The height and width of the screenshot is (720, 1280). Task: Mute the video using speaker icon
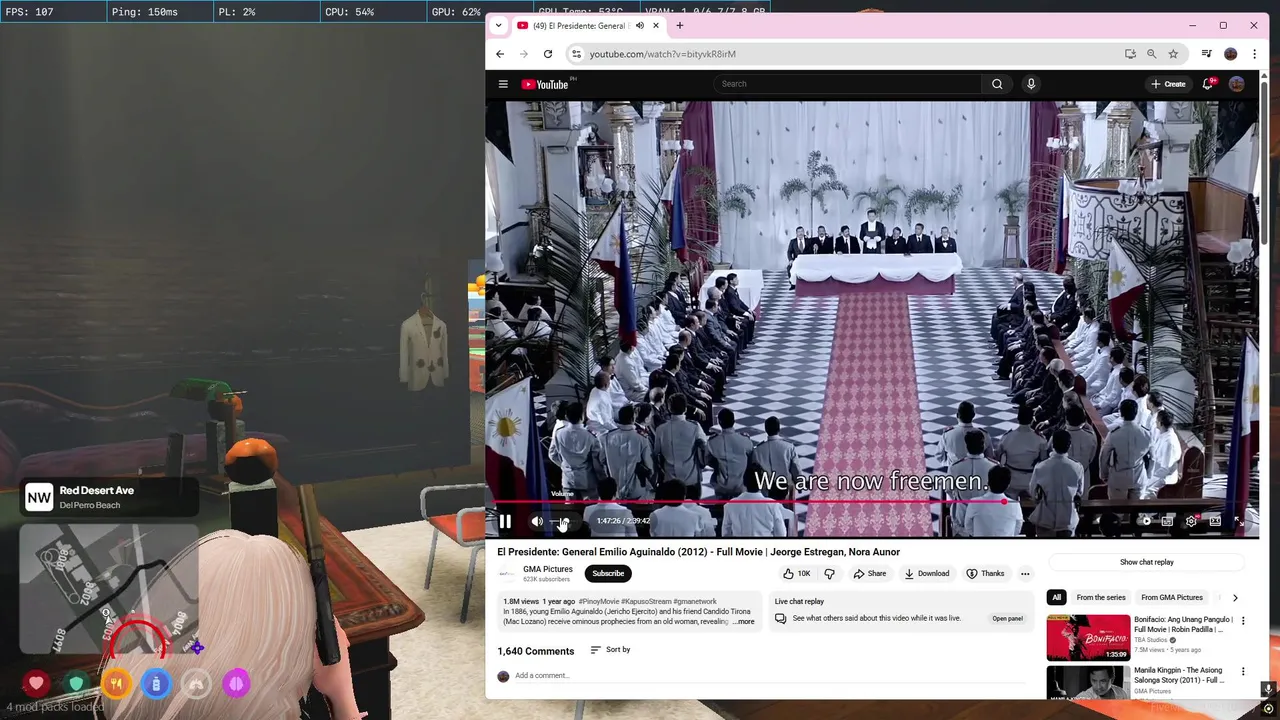click(537, 521)
